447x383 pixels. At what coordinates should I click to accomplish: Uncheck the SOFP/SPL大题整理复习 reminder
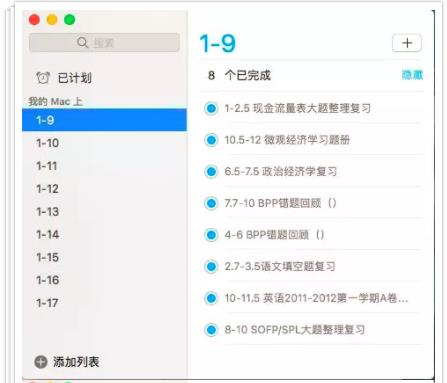(x=211, y=330)
